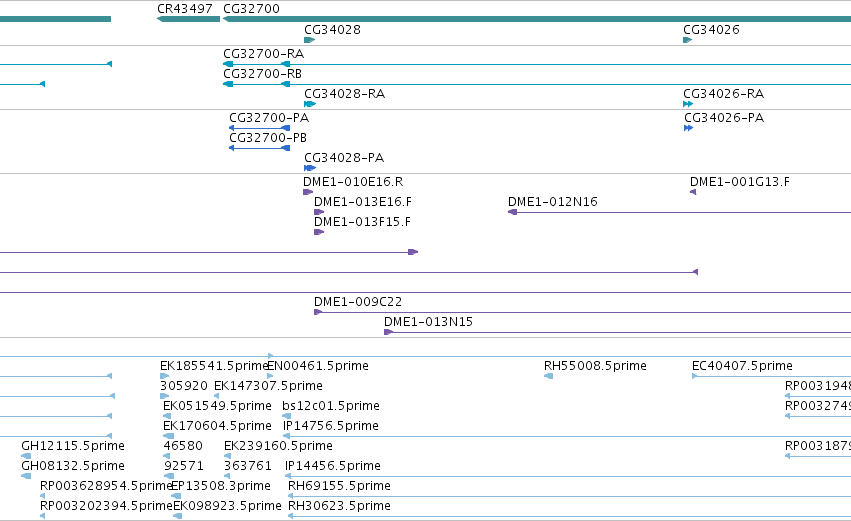Click the CG34026-RA transcript arrow
Viewport: 851px width, 521px height.
688,104
